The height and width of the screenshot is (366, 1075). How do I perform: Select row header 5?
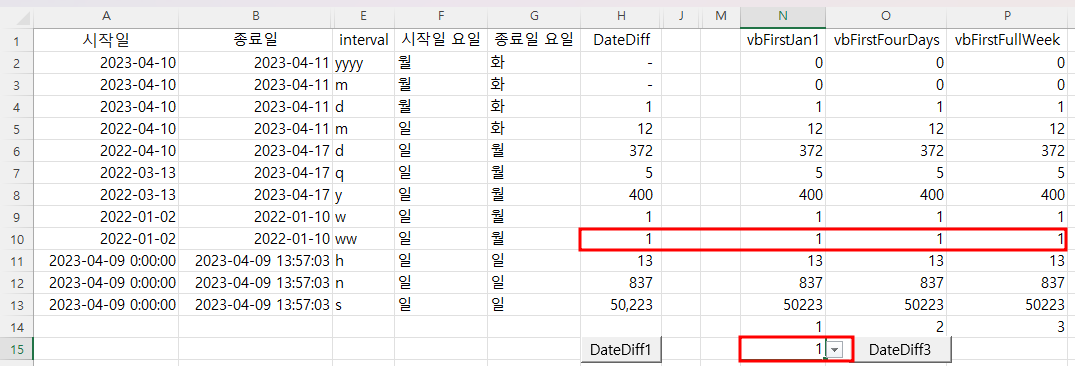[x=16, y=130]
